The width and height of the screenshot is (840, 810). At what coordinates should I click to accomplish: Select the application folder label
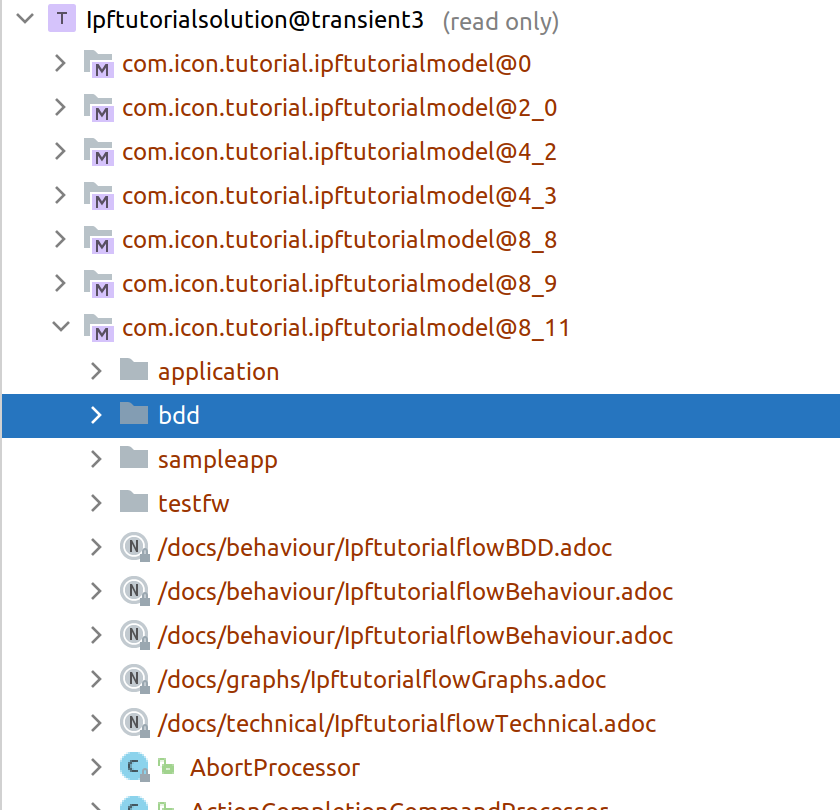click(x=218, y=371)
